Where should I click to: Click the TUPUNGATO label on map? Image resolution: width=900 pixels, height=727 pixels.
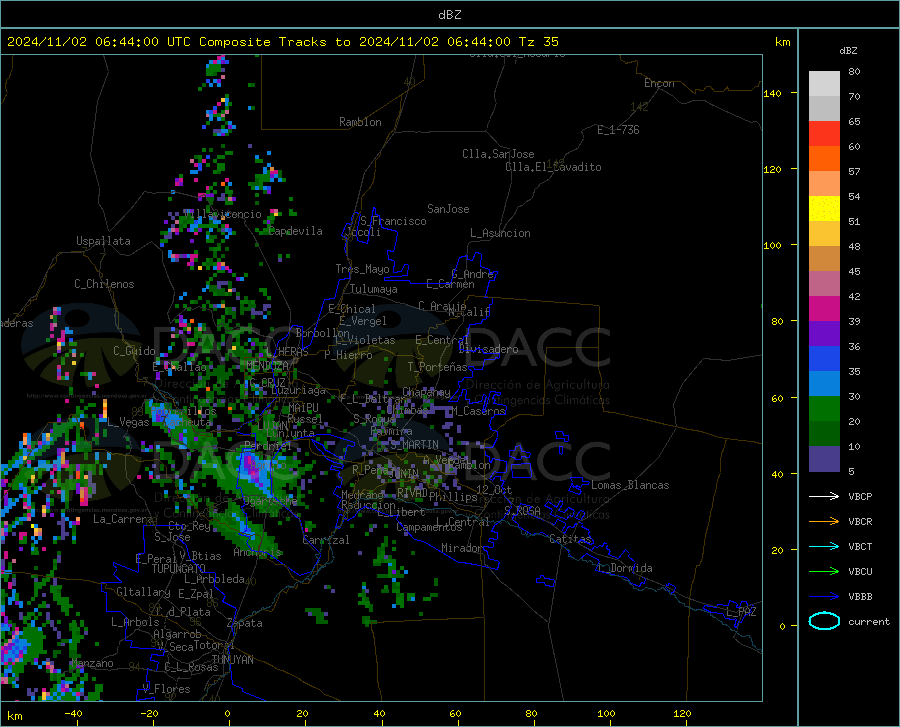pos(178,569)
